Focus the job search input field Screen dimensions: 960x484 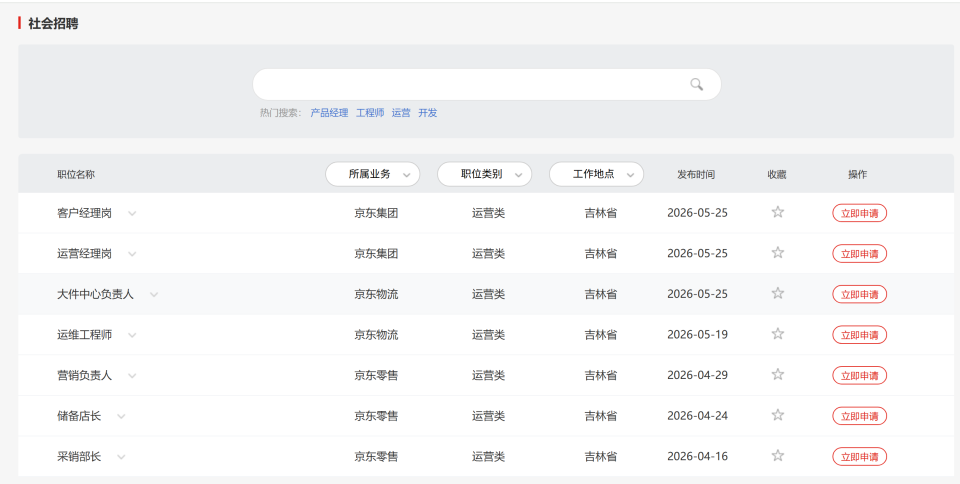[487, 84]
